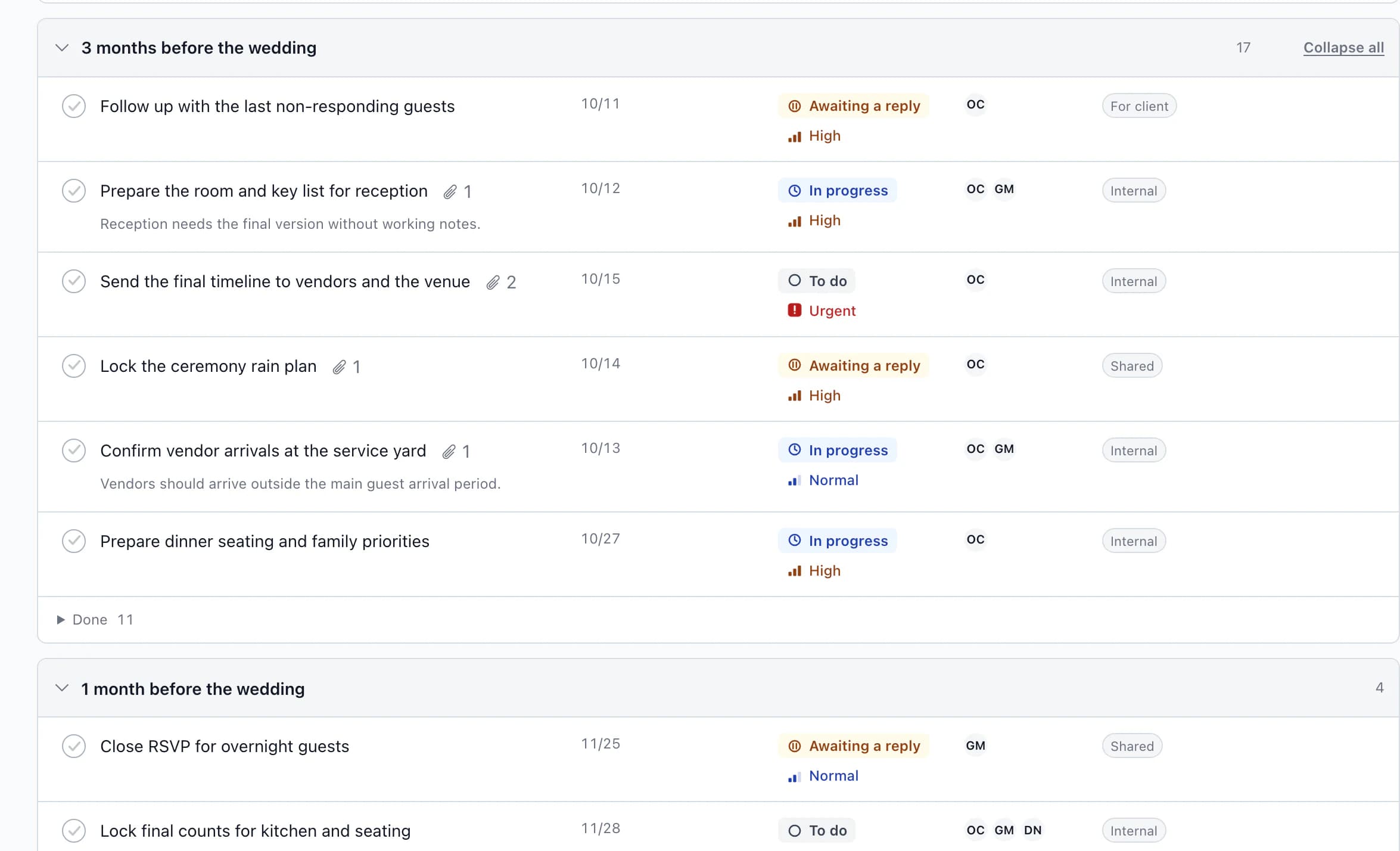The height and width of the screenshot is (851, 1400).
Task: Click the Shared tag on Close RSVP task
Action: (1132, 746)
